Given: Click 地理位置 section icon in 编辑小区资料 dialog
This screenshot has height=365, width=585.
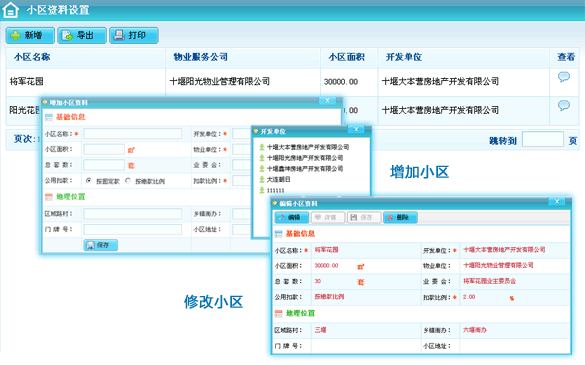Looking at the screenshot, I should pyautogui.click(x=279, y=313).
